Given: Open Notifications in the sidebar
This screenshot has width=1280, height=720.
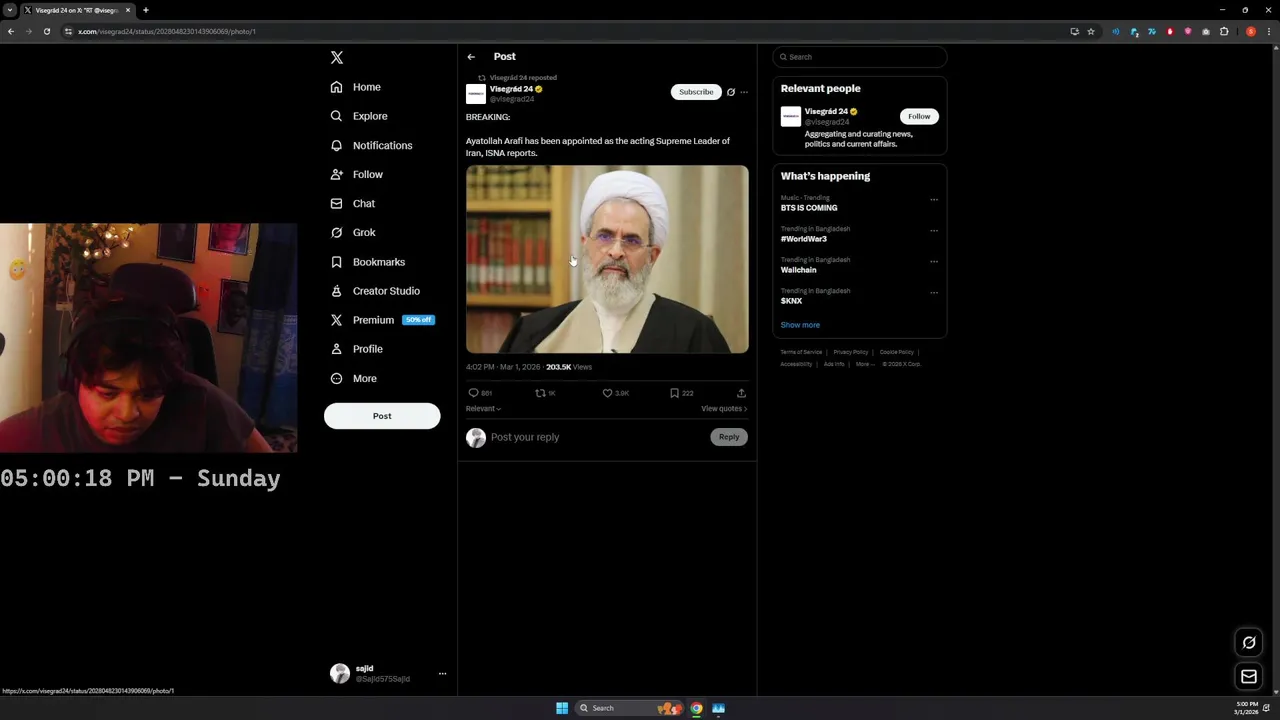Looking at the screenshot, I should [x=371, y=145].
